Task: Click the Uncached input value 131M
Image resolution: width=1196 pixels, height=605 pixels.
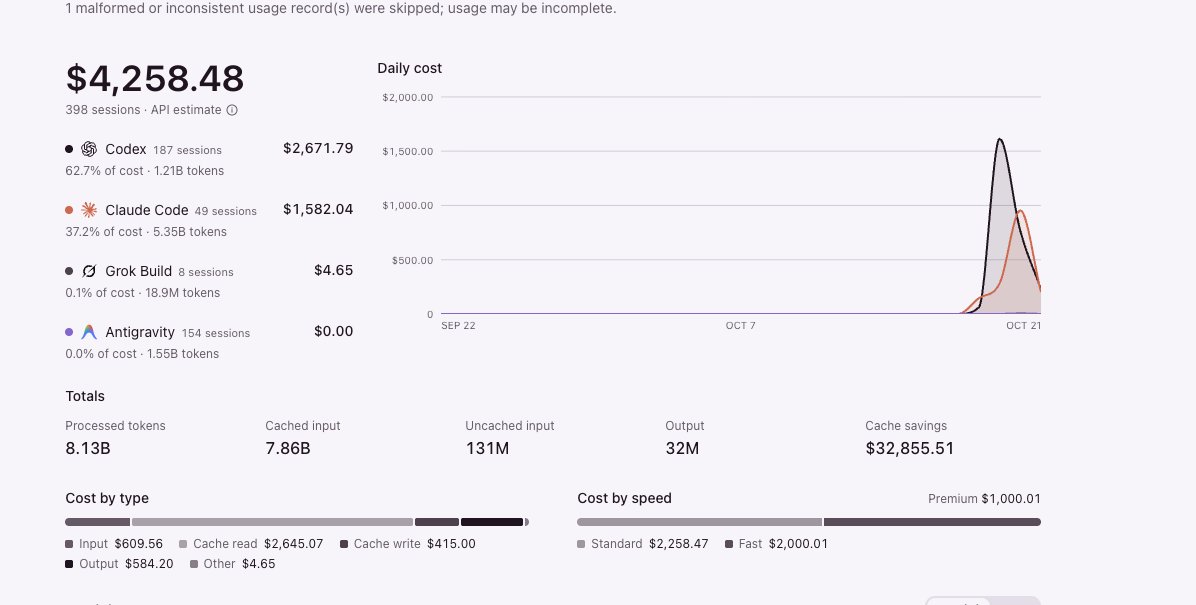Action: coord(487,449)
